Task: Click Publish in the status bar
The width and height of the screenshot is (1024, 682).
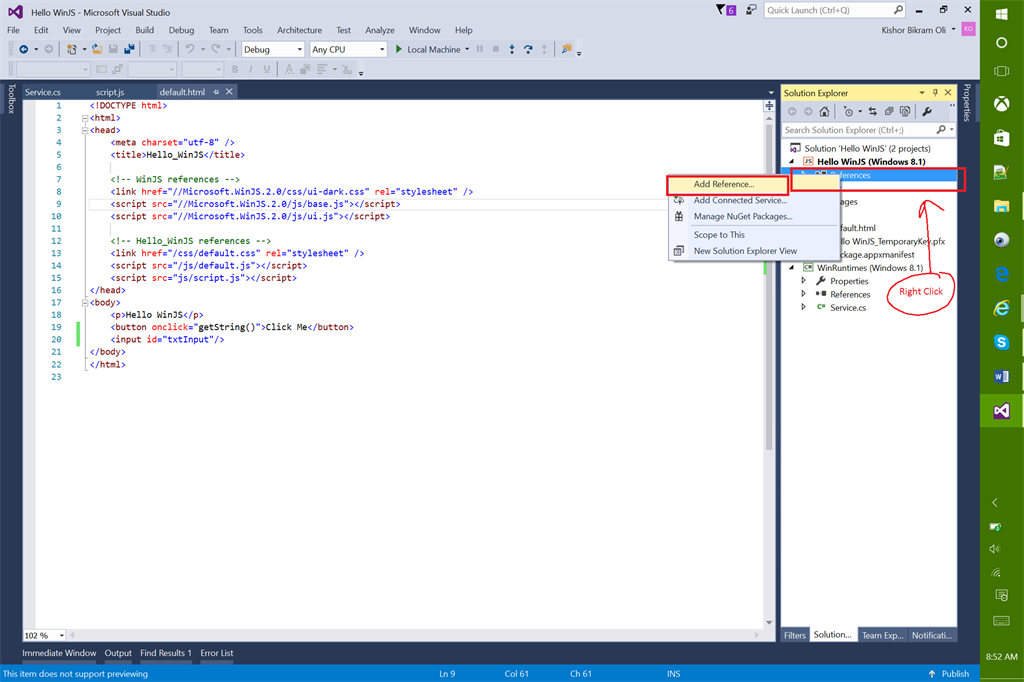Action: [x=954, y=674]
